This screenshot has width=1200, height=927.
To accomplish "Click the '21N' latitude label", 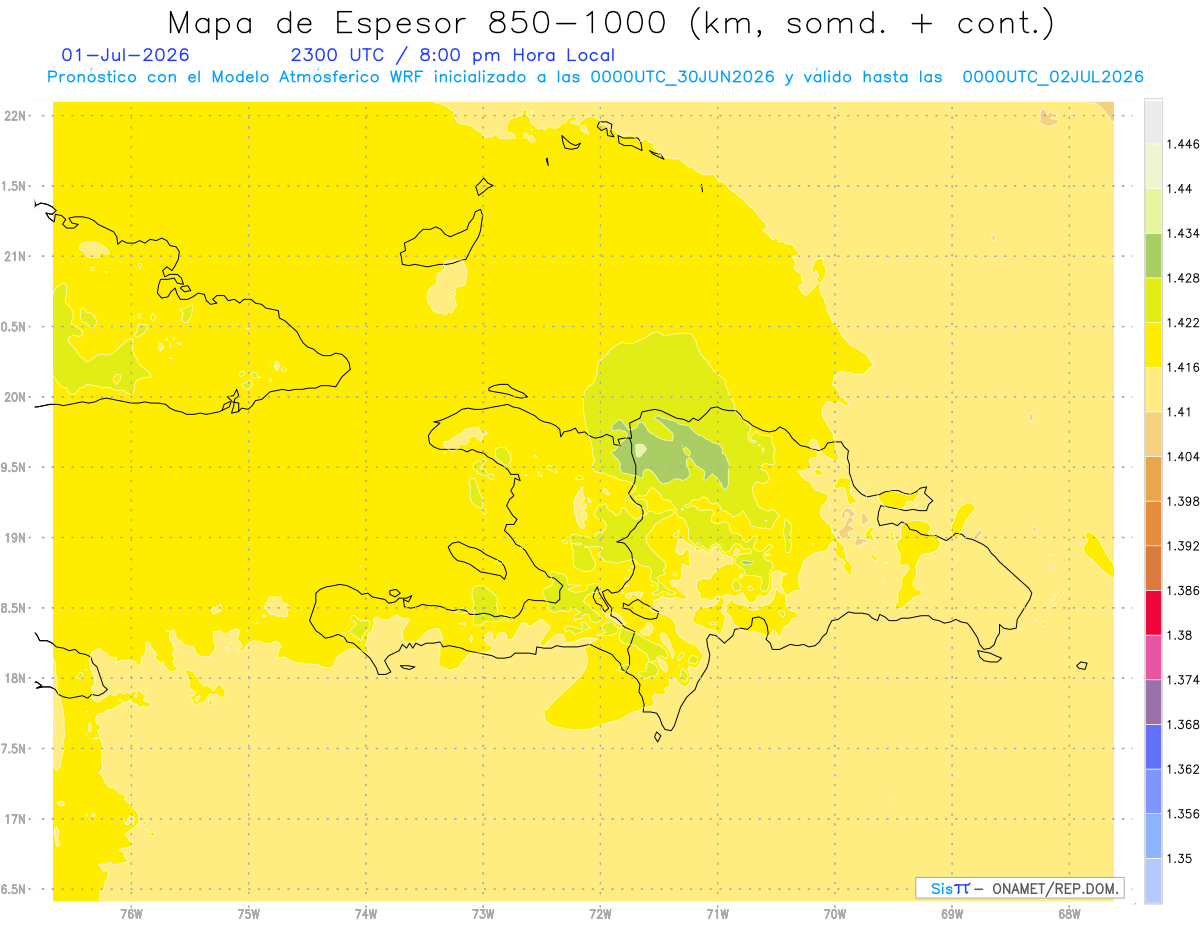I will [x=15, y=256].
